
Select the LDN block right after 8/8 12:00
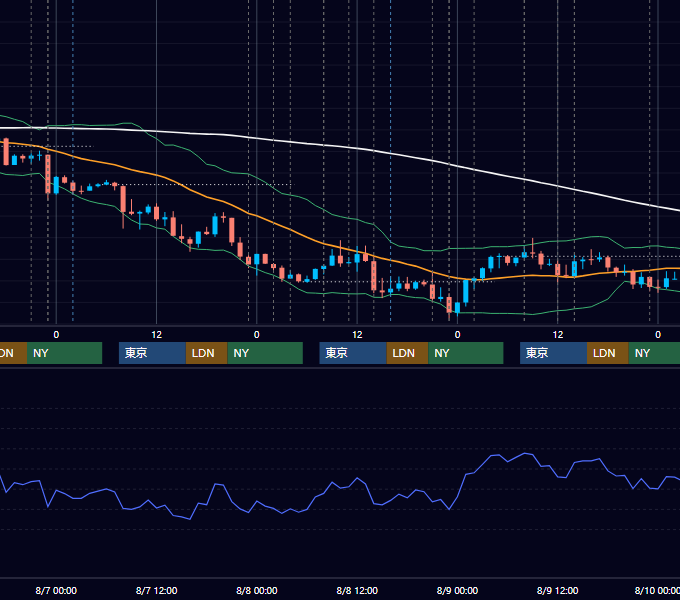407,353
